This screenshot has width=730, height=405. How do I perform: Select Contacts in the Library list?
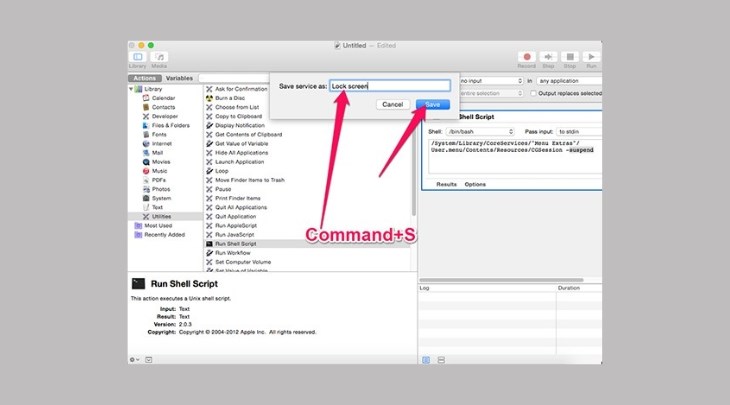coord(165,107)
